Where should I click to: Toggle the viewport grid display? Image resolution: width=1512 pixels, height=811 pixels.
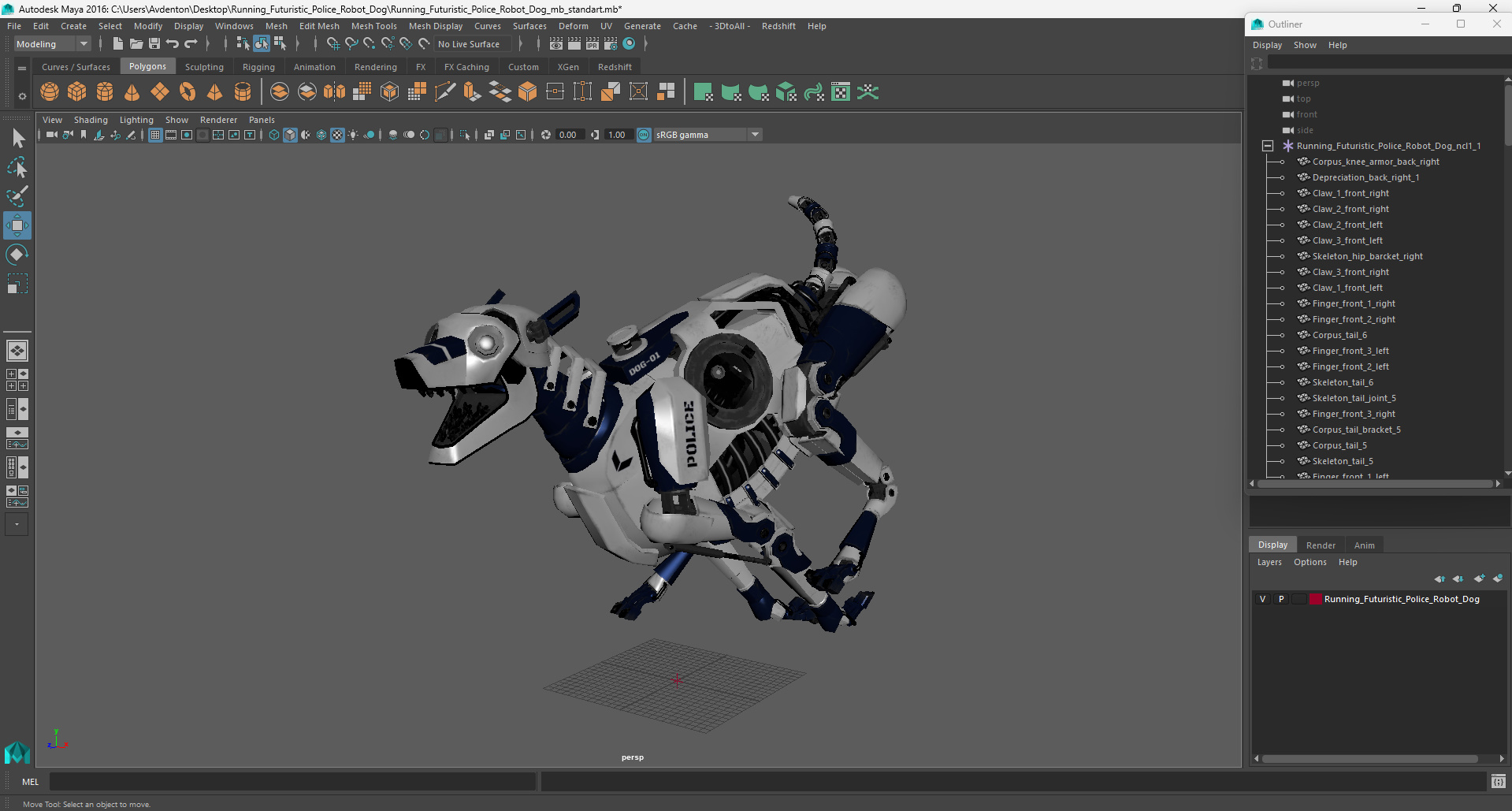click(155, 135)
